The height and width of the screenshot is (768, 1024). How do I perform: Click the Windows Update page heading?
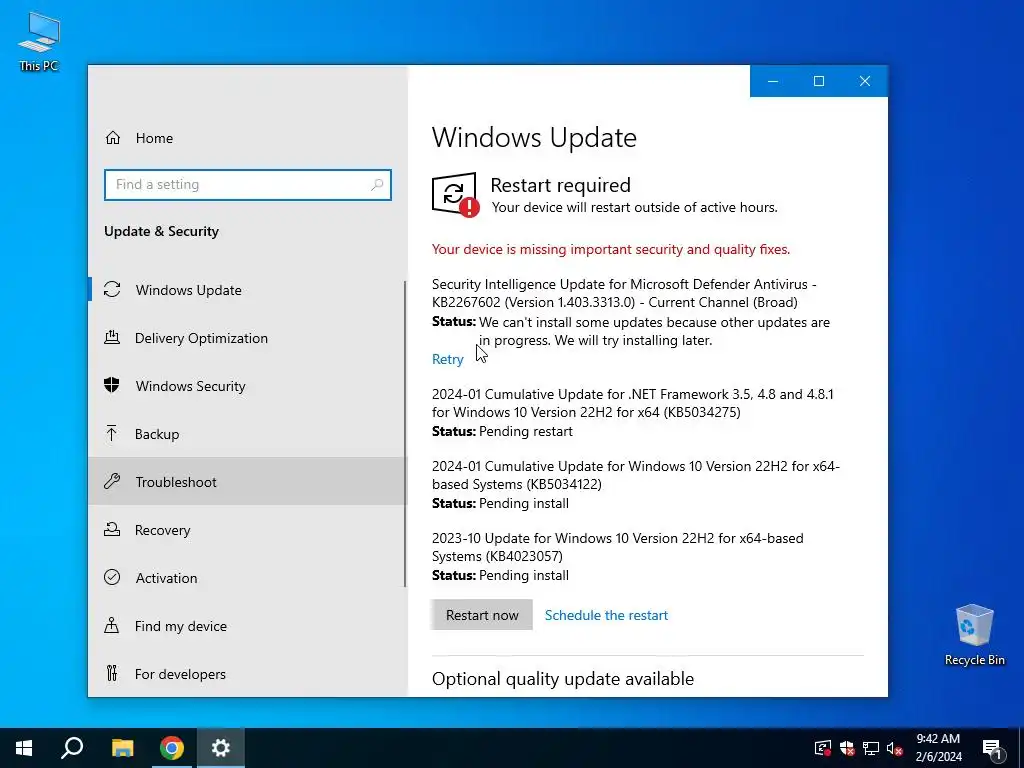pyautogui.click(x=534, y=137)
